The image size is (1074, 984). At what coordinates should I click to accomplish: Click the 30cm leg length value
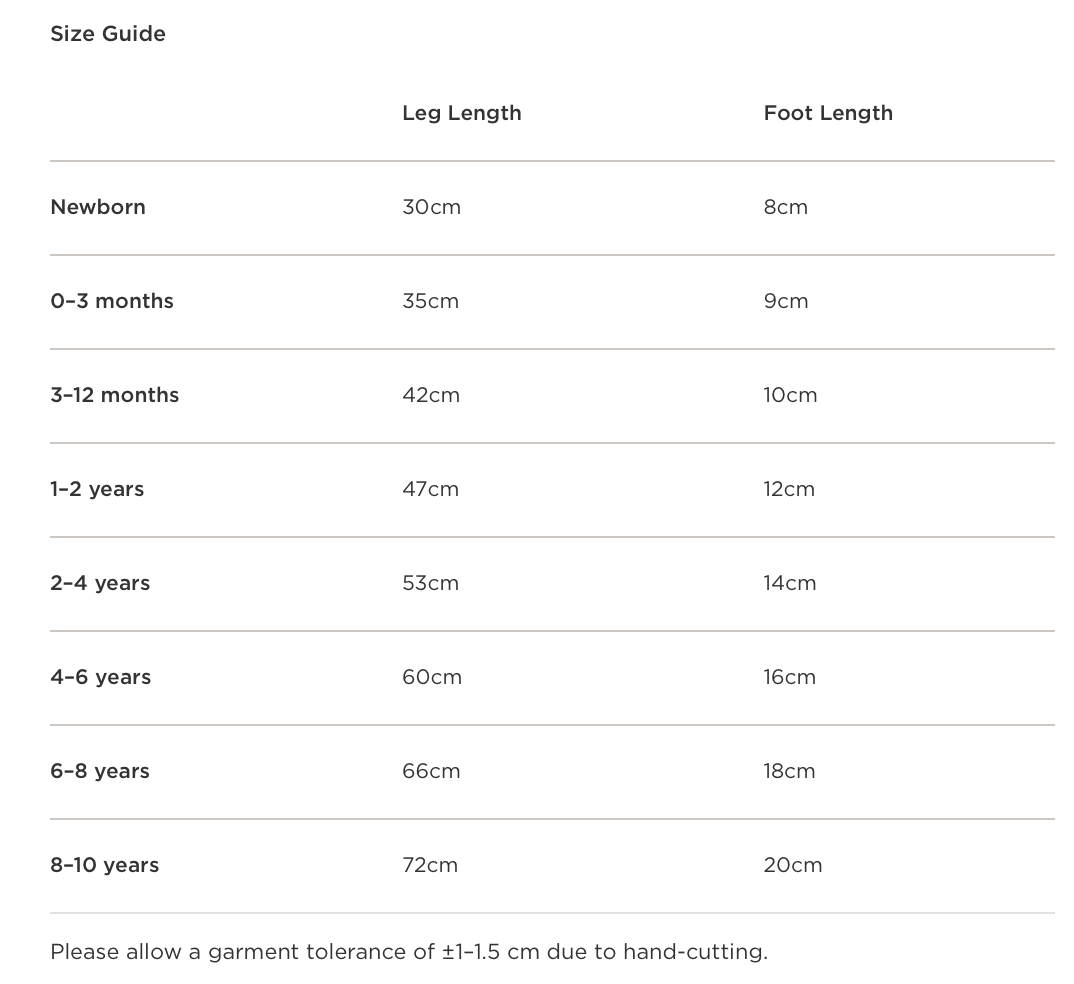click(x=431, y=207)
